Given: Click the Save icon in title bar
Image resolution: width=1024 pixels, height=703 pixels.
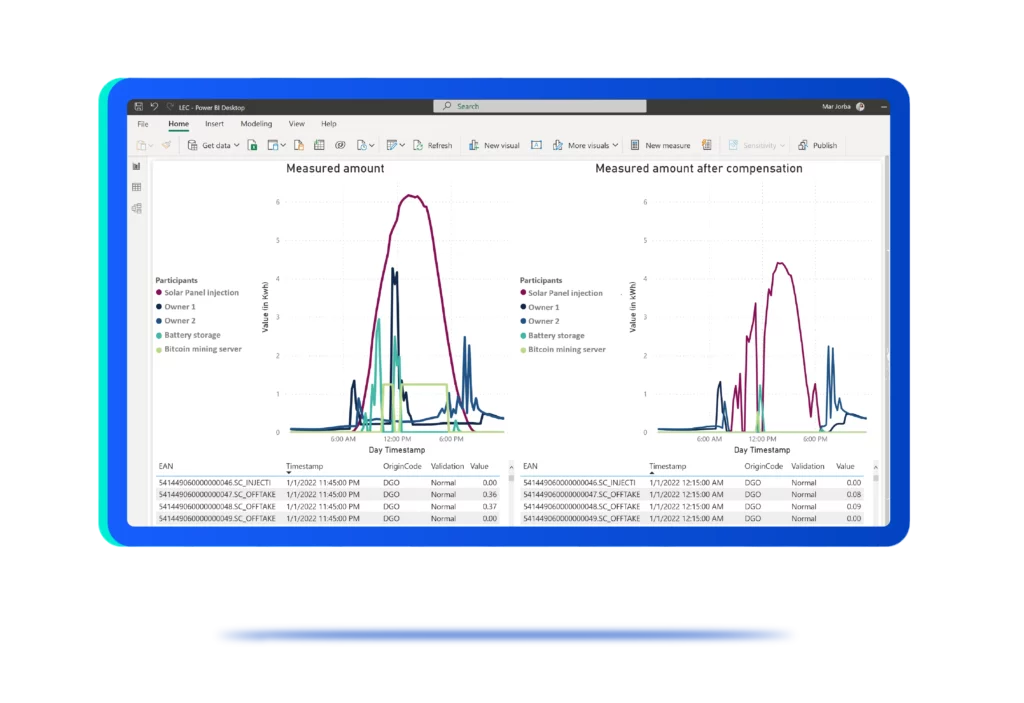Looking at the screenshot, I should click(138, 106).
